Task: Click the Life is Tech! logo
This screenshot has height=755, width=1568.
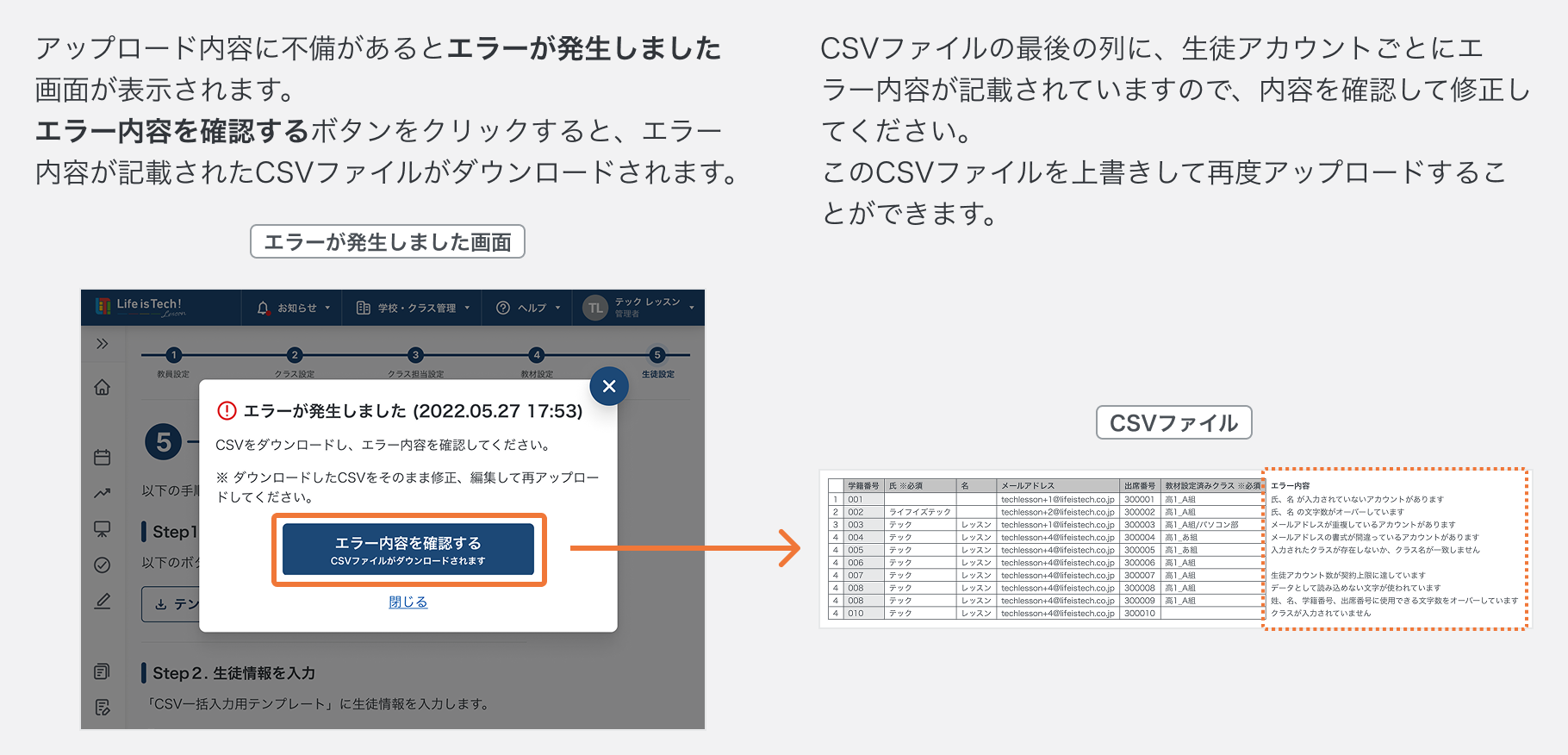Action: point(140,307)
